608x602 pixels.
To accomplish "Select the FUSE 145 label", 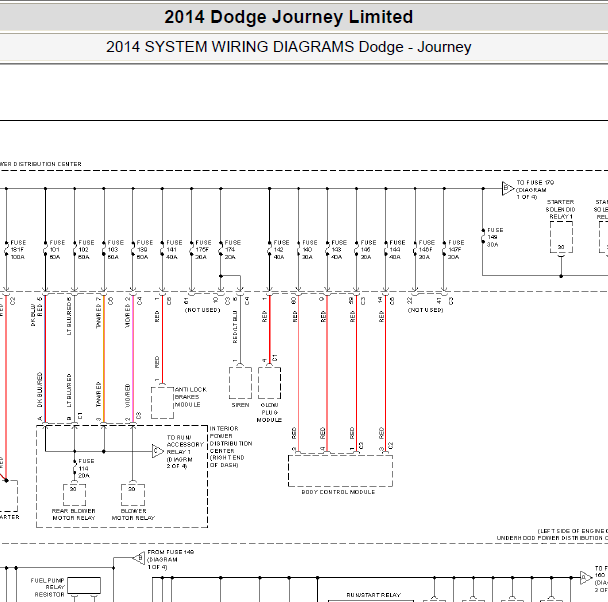I will (x=368, y=250).
